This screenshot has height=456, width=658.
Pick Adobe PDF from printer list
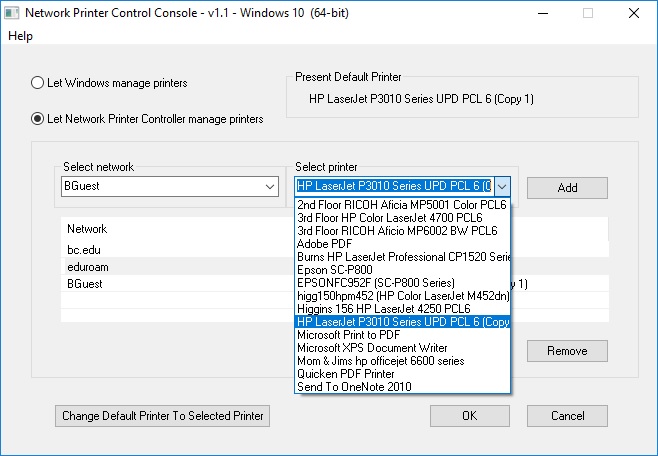(402, 244)
